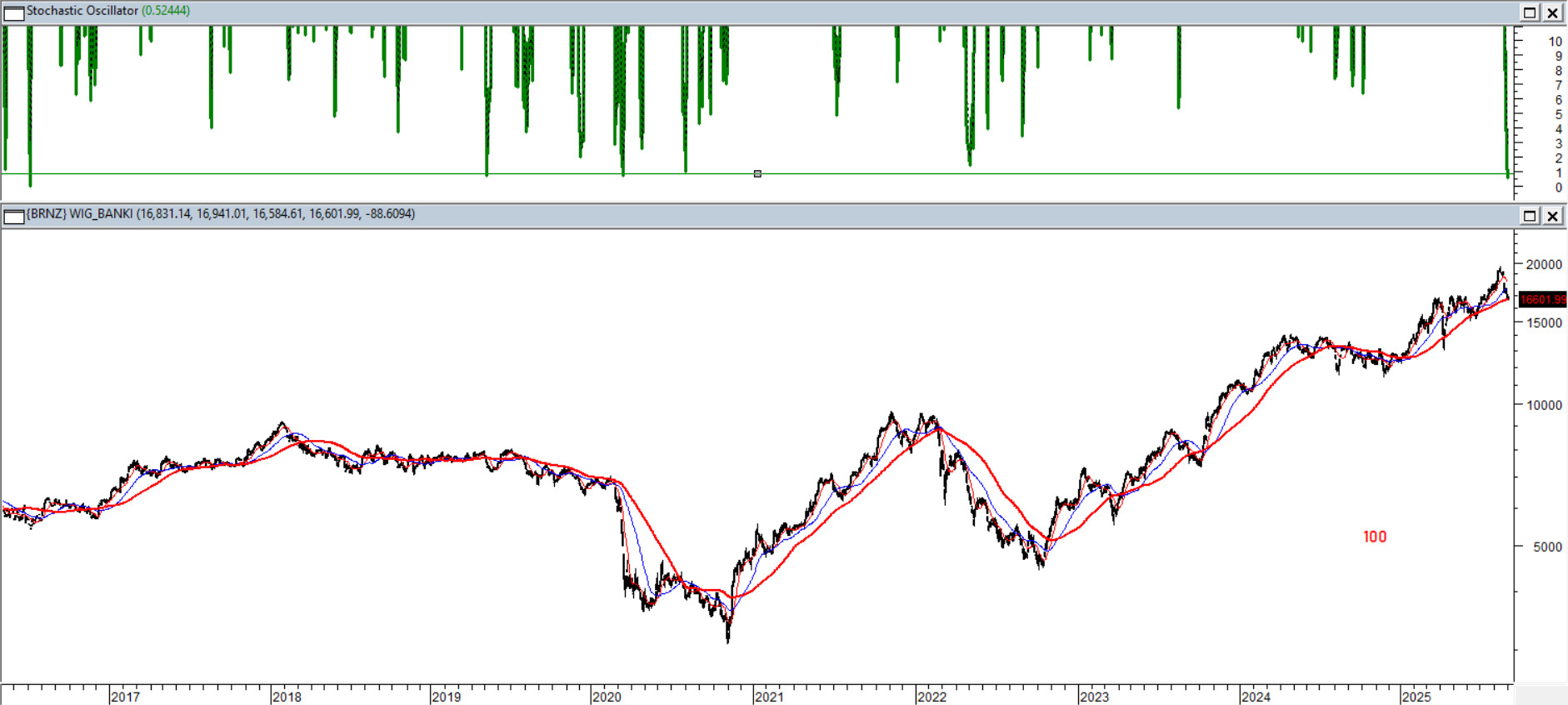Click the 10000 level on the price scale

click(1543, 406)
